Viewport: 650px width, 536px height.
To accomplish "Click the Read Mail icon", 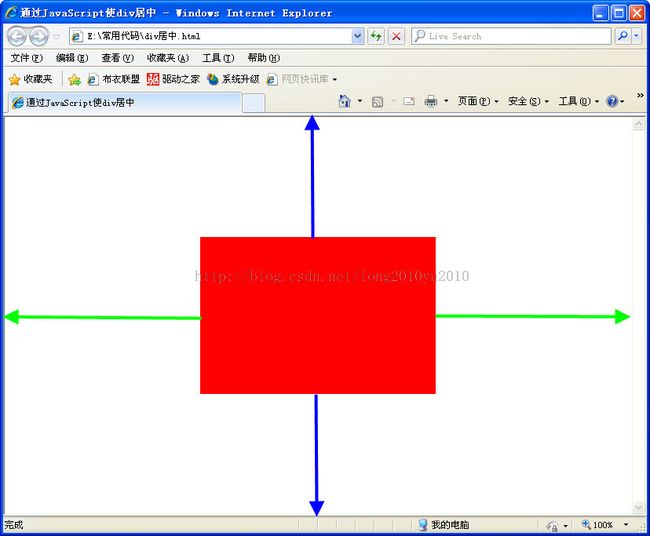I will 409,102.
